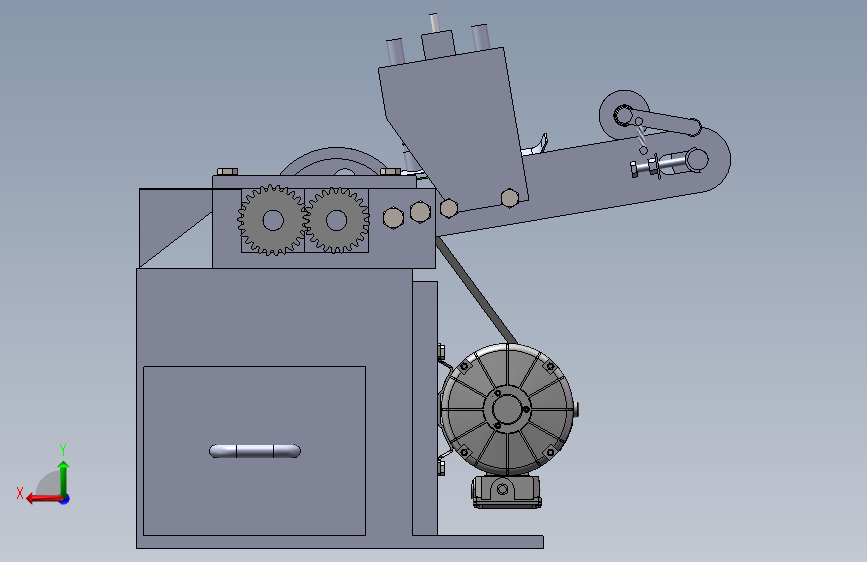Select the drive belt between motor and housing
Viewport: 867px width, 562px height.
[477, 290]
